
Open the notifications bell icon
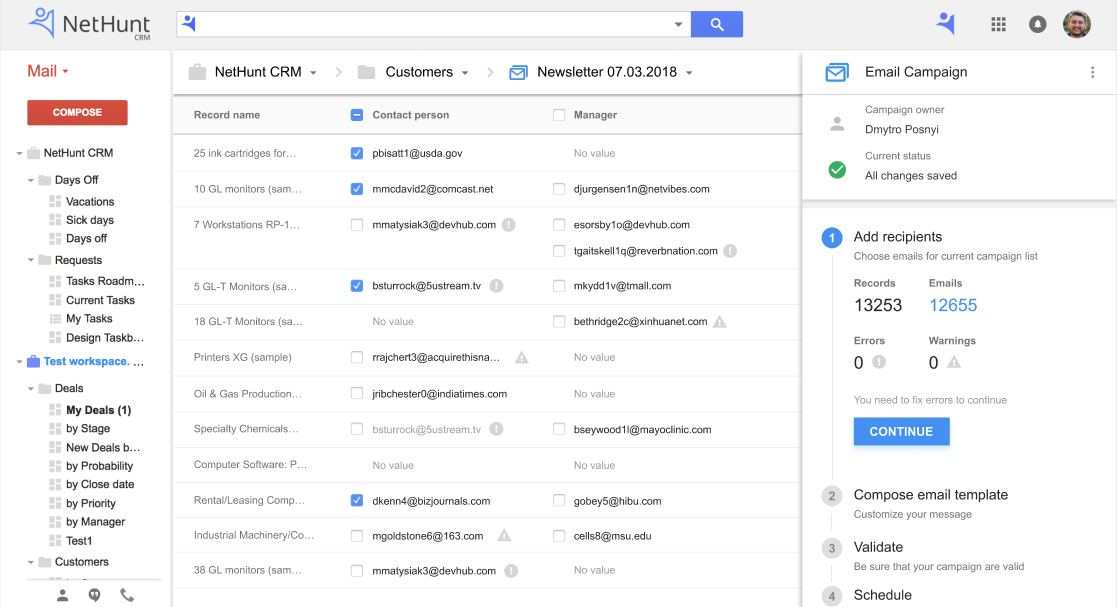[1037, 24]
